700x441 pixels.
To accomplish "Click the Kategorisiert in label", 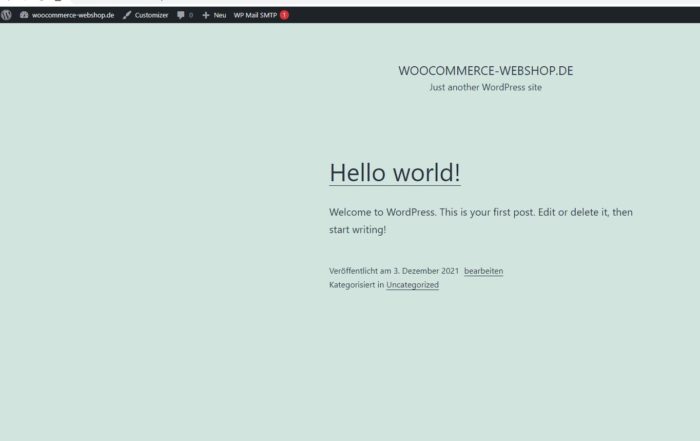I will coord(356,285).
